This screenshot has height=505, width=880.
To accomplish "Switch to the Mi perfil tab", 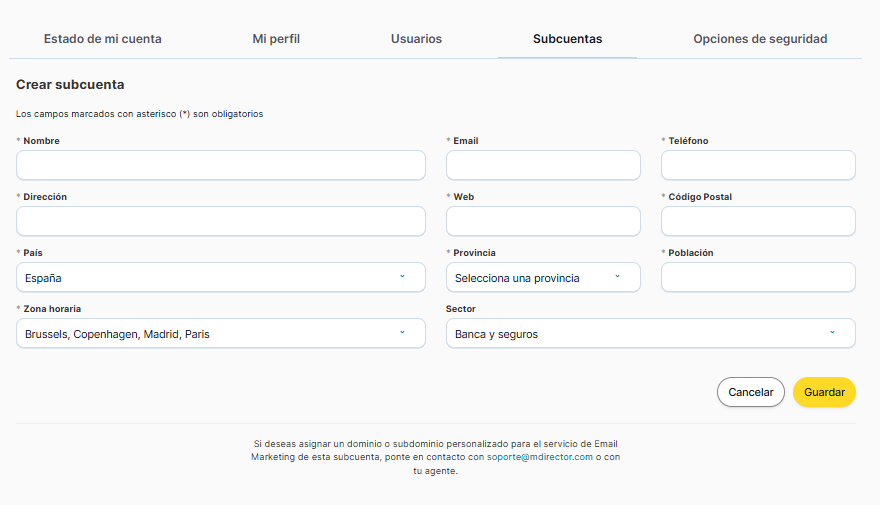I will (x=276, y=39).
